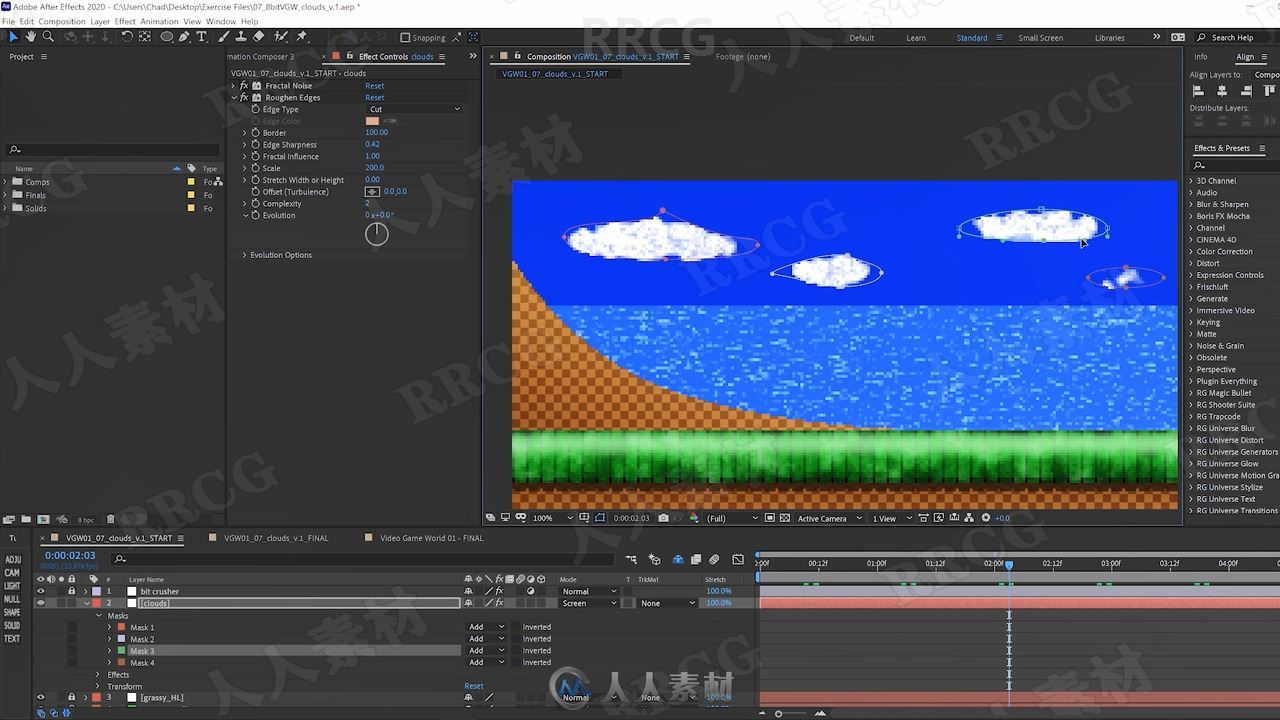Select the Clone Stamp tool
This screenshot has height=720, width=1280.
click(241, 37)
